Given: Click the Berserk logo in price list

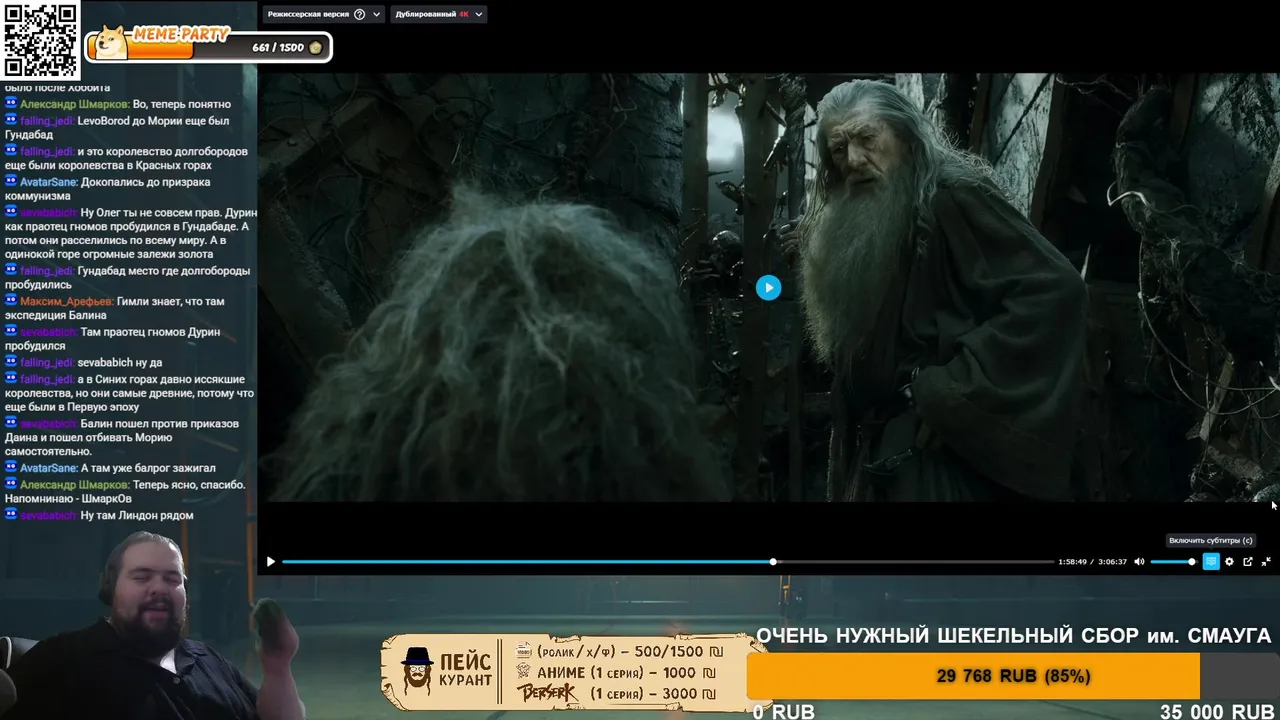Looking at the screenshot, I should tap(547, 692).
